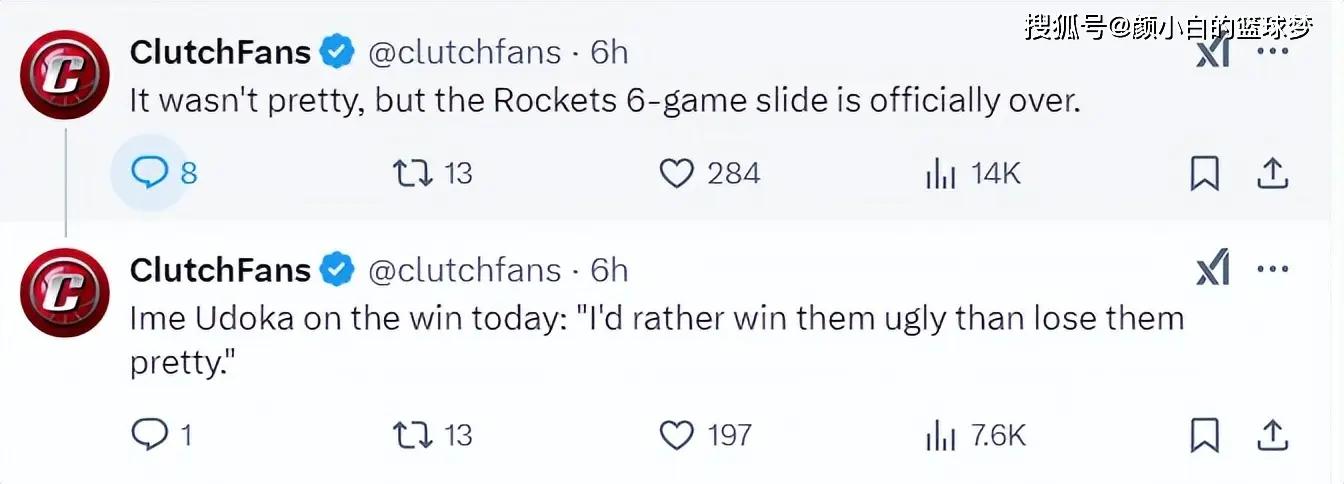Retweet the Rockets 6-game slide tweet
Image resolution: width=1344 pixels, height=484 pixels.
(x=432, y=174)
